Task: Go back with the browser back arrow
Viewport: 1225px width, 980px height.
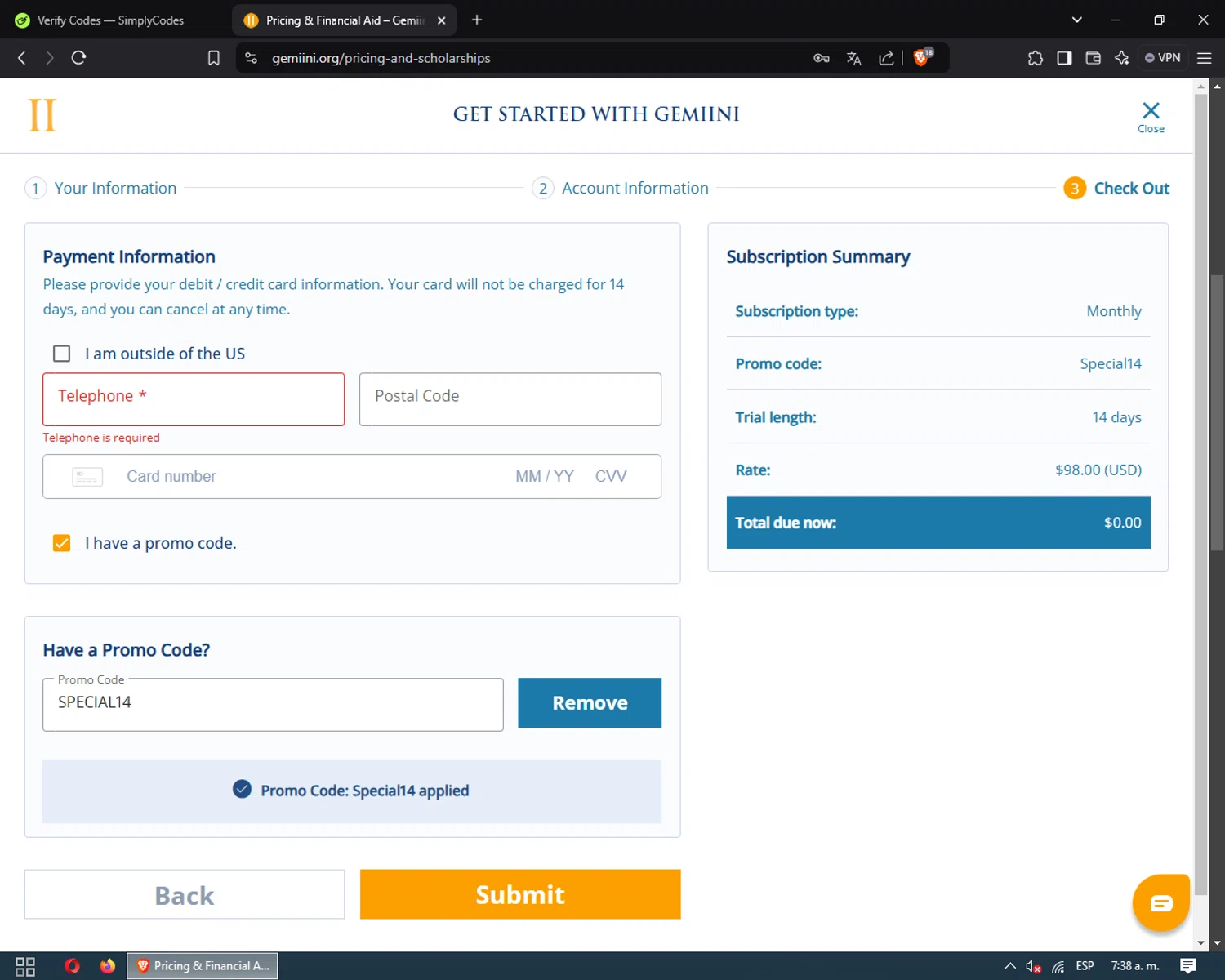Action: (x=22, y=58)
